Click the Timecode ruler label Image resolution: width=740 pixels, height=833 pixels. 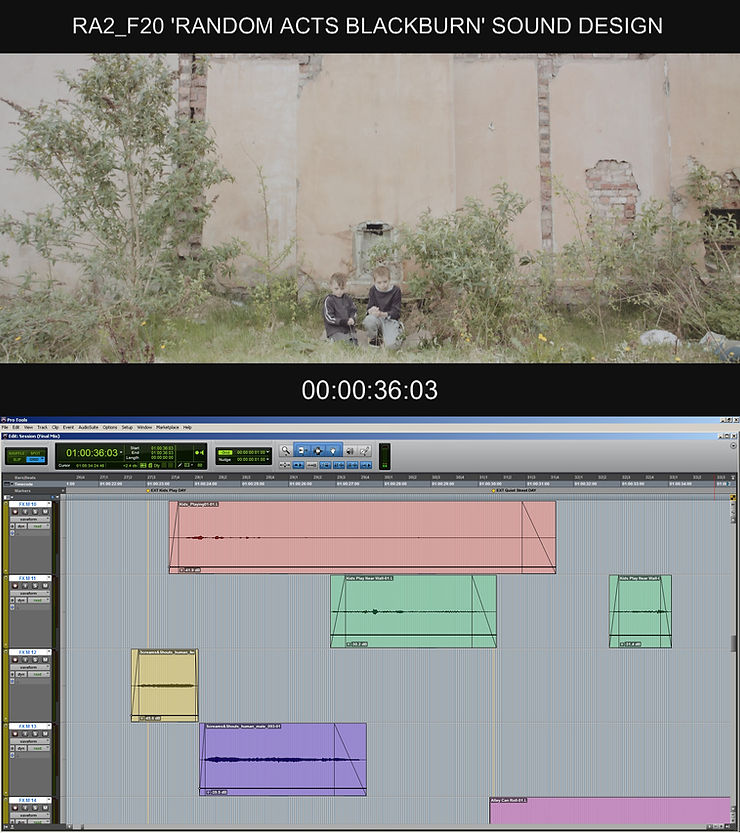[23, 484]
